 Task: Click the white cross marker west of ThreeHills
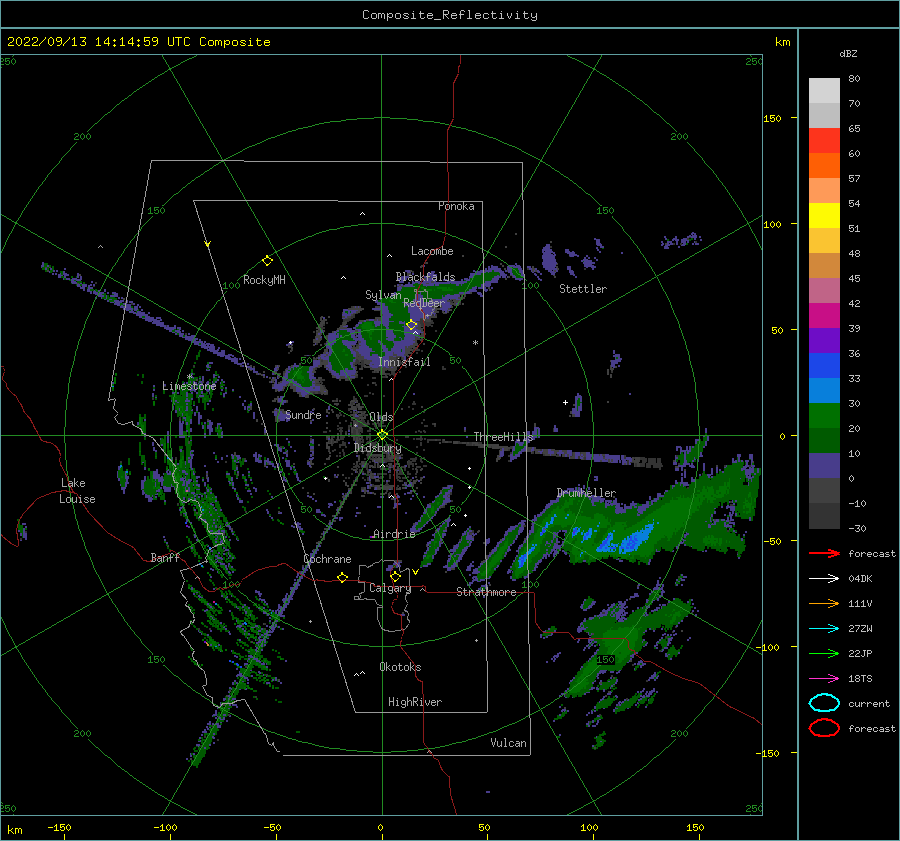point(565,402)
